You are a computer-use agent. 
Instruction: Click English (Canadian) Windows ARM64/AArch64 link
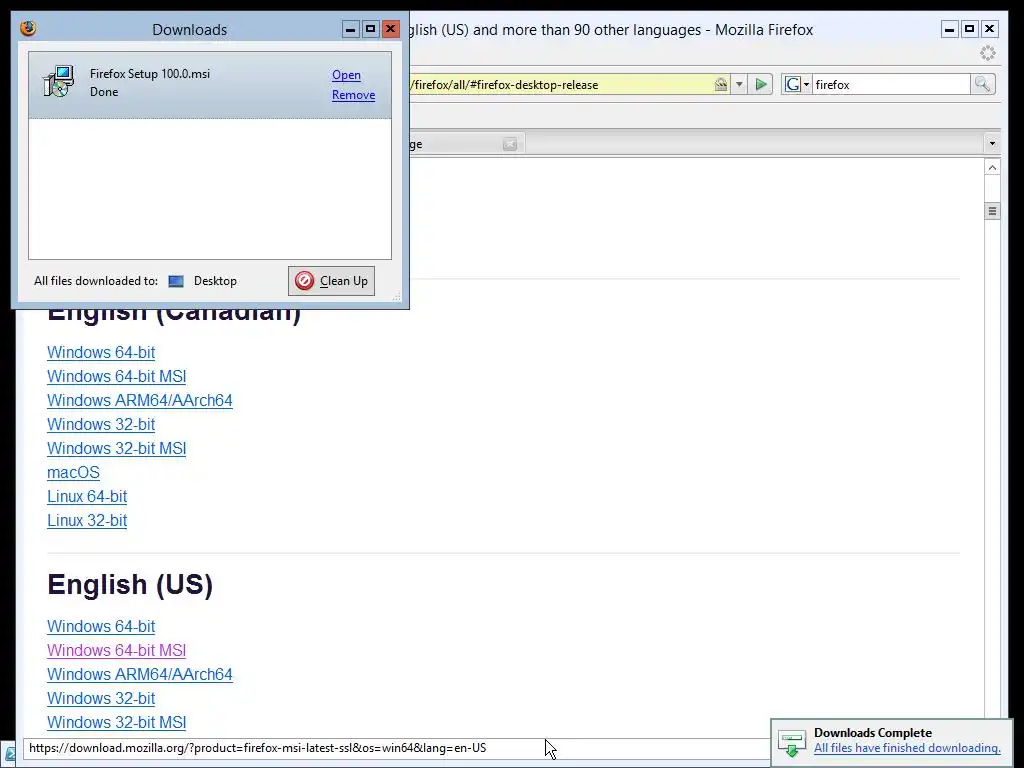pos(140,400)
